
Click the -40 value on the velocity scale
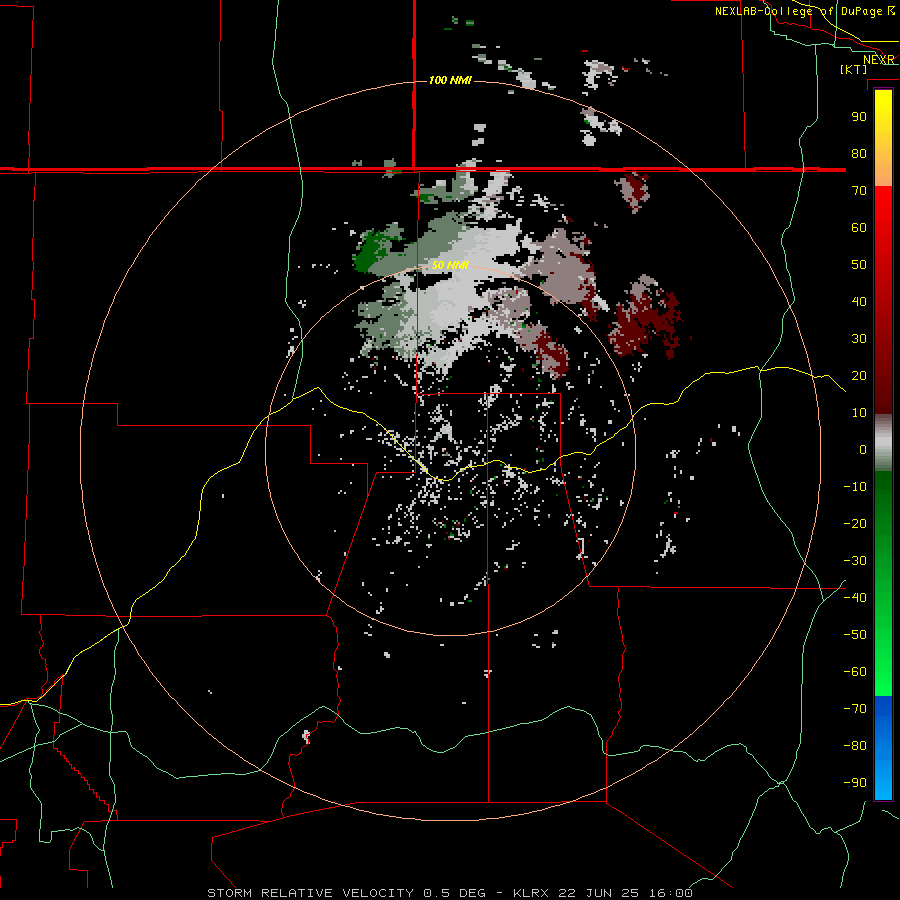click(855, 598)
